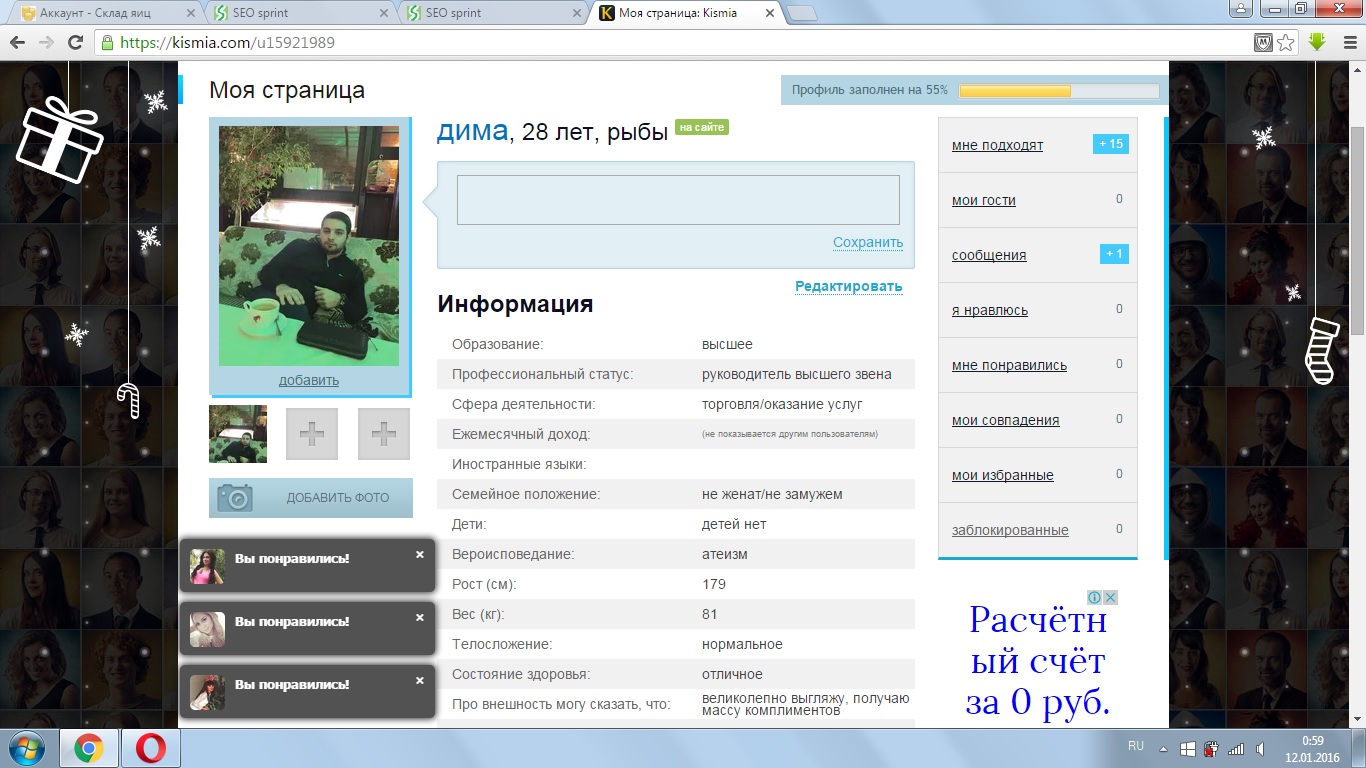Open the McAfee shield extension icon
The width and height of the screenshot is (1366, 768).
pos(1264,43)
